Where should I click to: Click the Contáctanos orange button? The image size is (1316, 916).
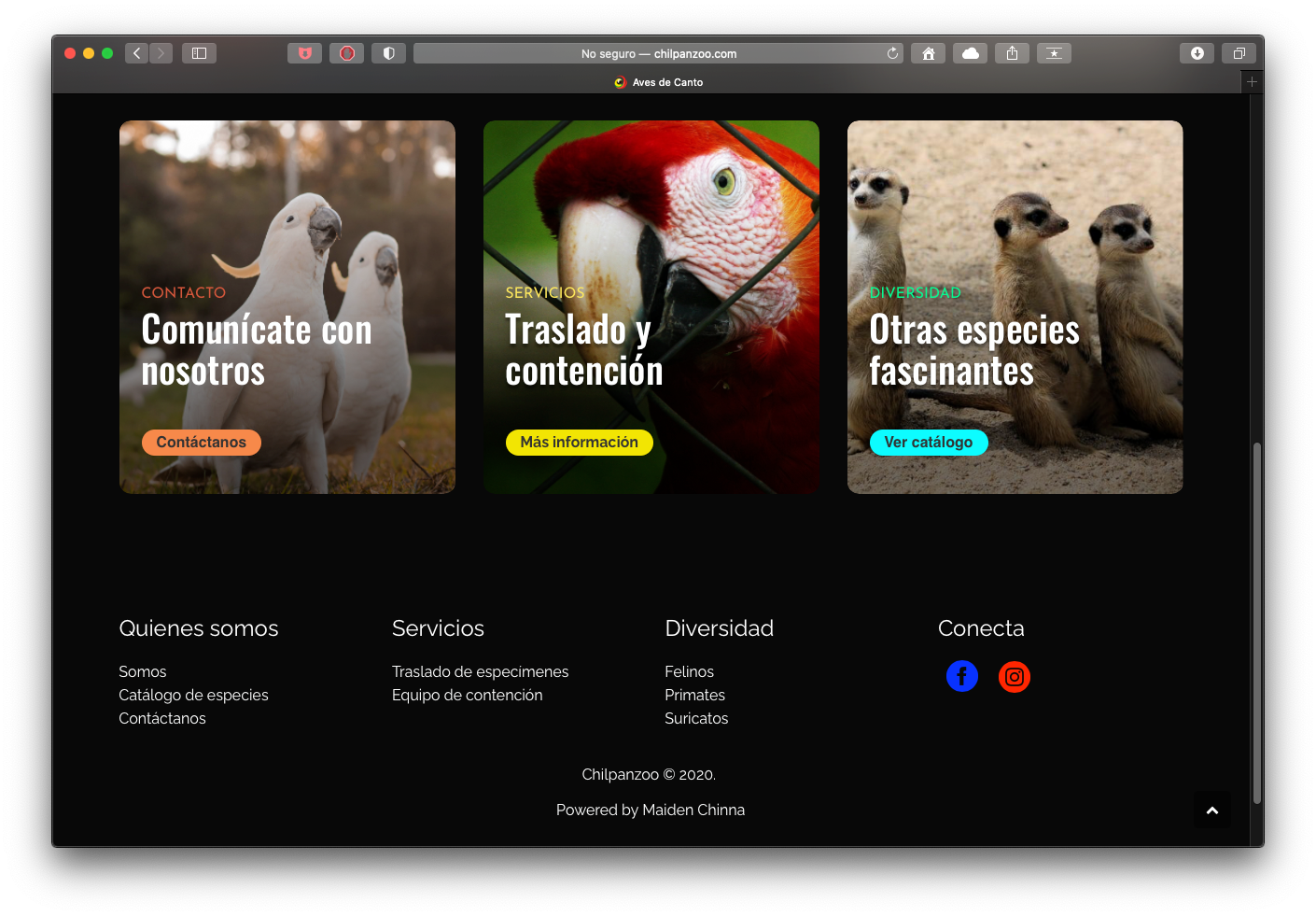click(x=202, y=442)
